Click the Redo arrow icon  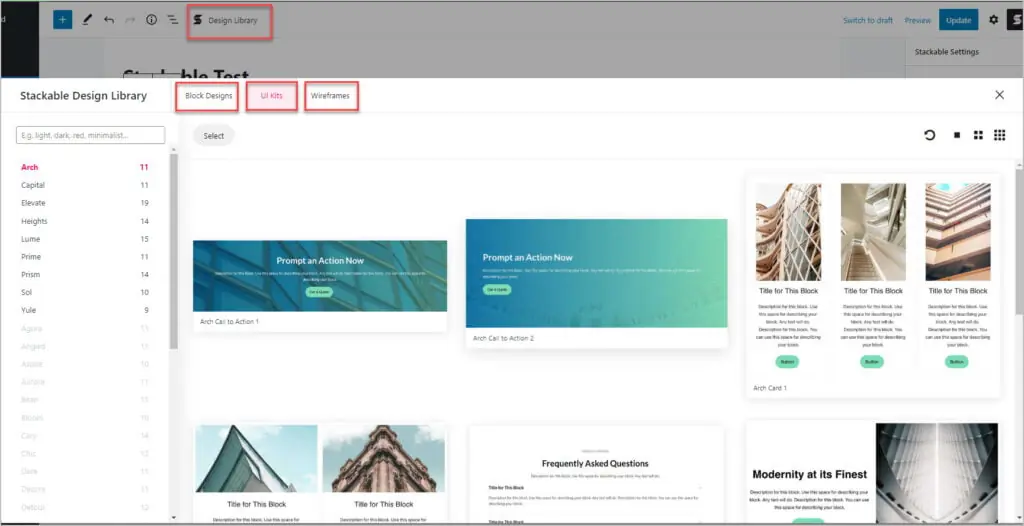130,20
